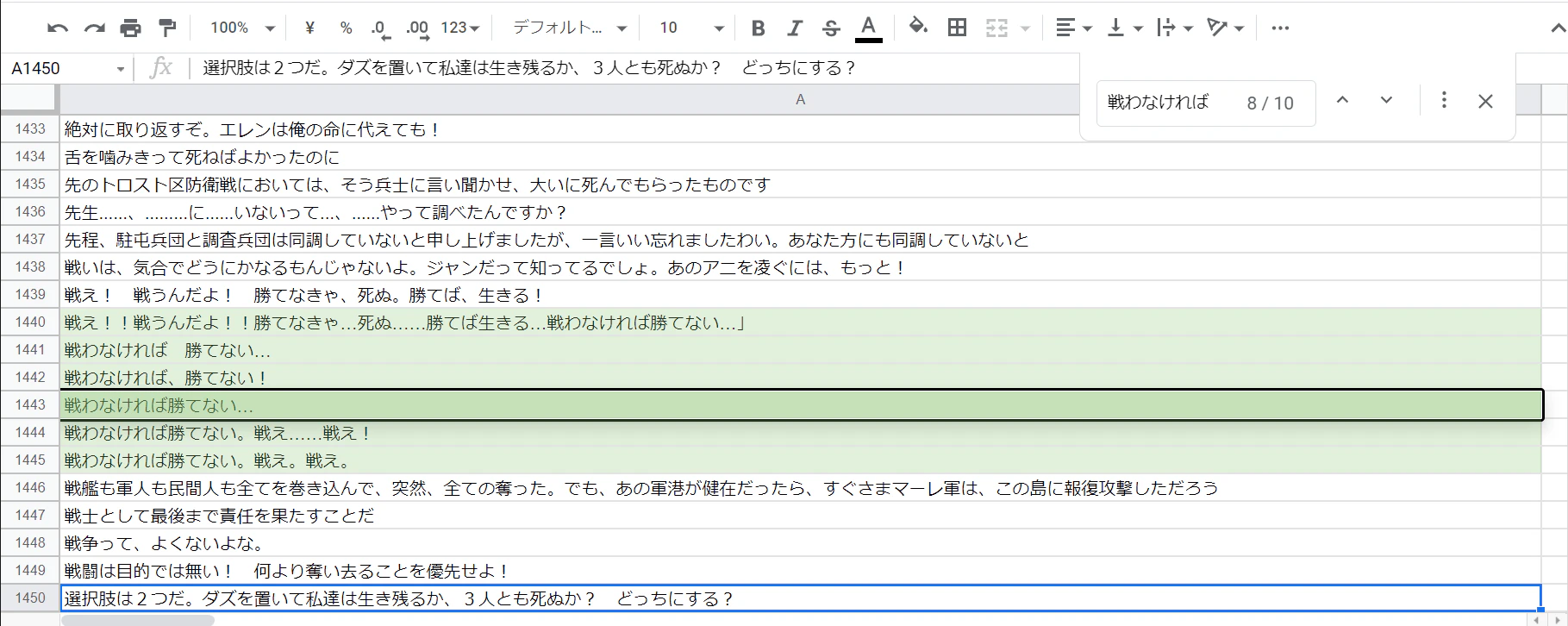The width and height of the screenshot is (1568, 626).
Task: Apply yen currency format
Action: [309, 28]
